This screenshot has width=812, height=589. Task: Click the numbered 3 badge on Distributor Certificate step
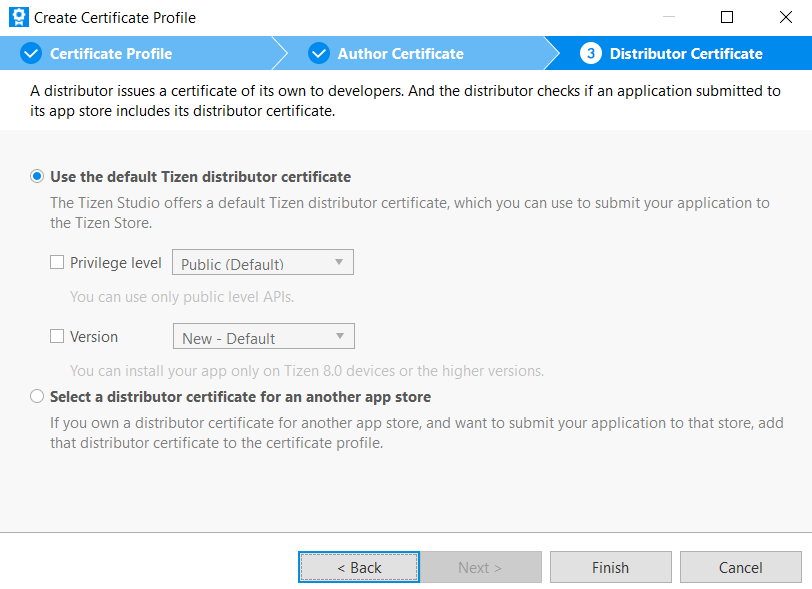click(x=589, y=53)
